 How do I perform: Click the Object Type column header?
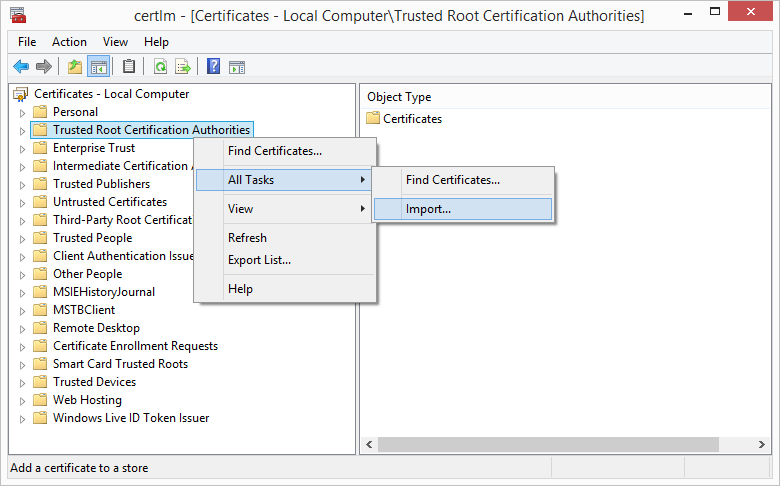pos(399,97)
